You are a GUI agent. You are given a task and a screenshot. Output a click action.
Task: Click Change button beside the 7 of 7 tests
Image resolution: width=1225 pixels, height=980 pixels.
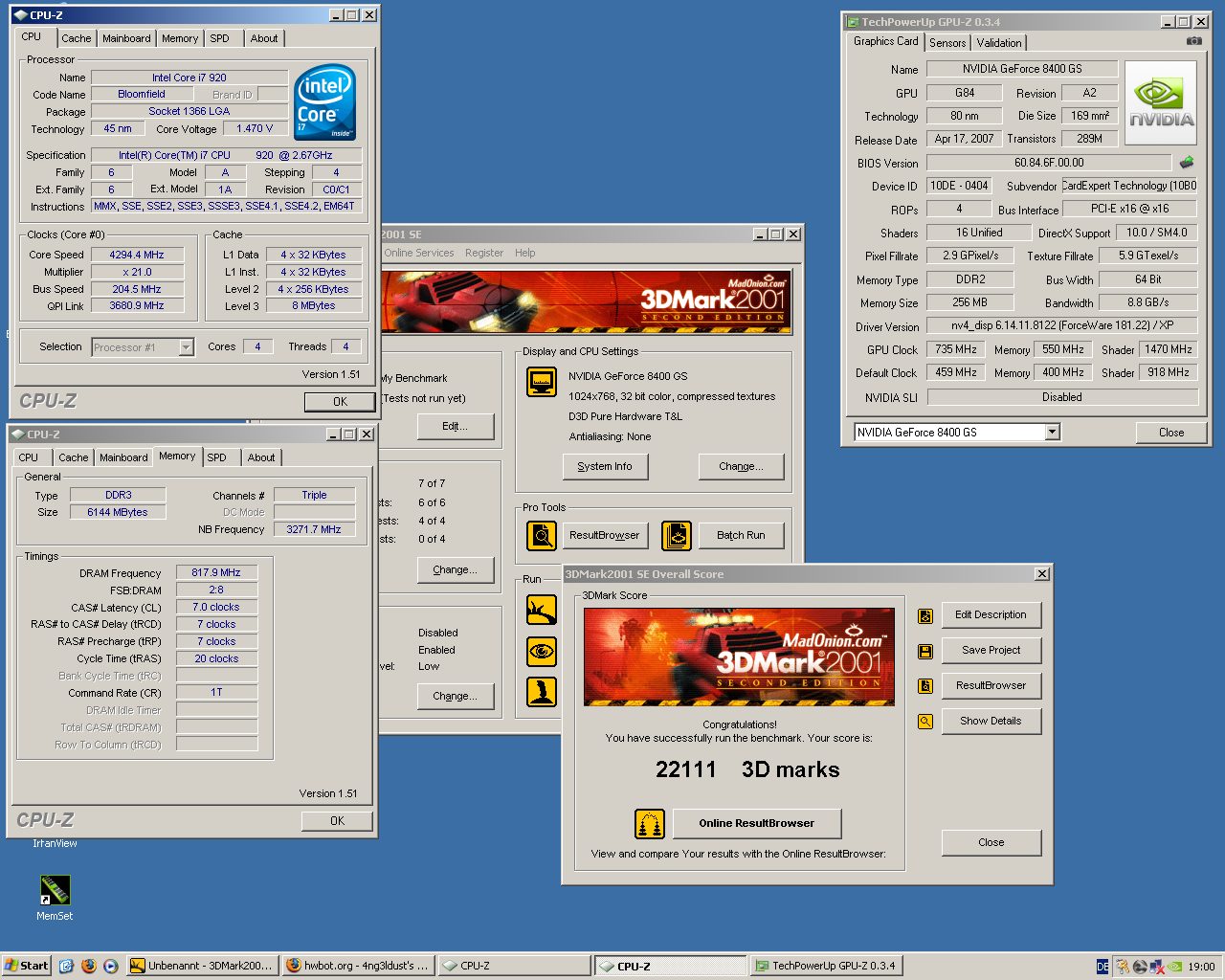pyautogui.click(x=456, y=569)
